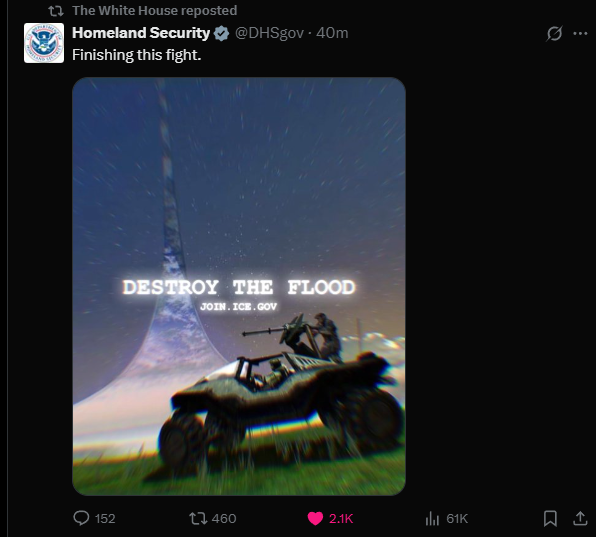The image size is (596, 537).
Task: Click the 152 replies count
Action: pos(105,518)
